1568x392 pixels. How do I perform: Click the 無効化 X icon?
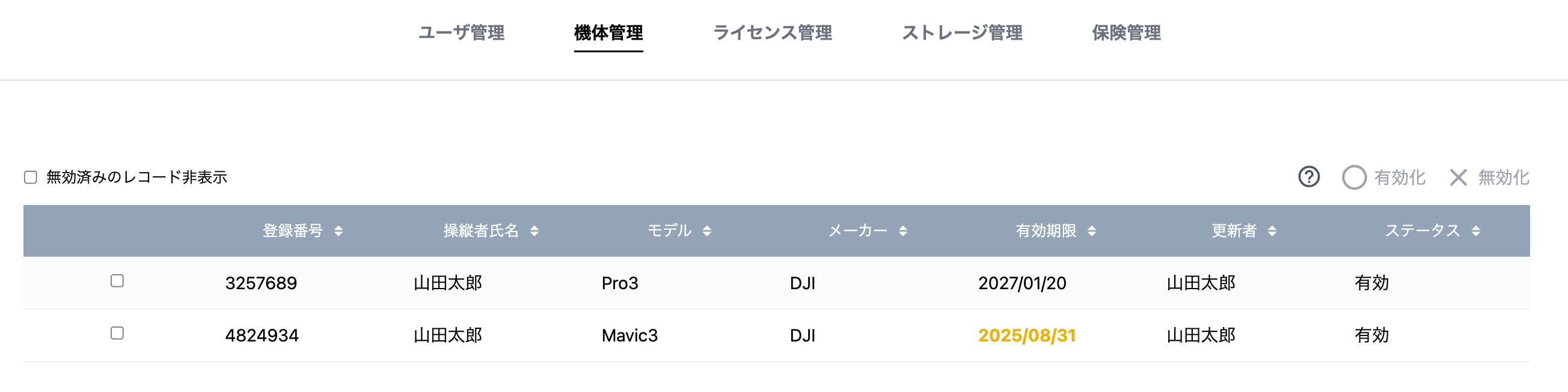pyautogui.click(x=1459, y=178)
